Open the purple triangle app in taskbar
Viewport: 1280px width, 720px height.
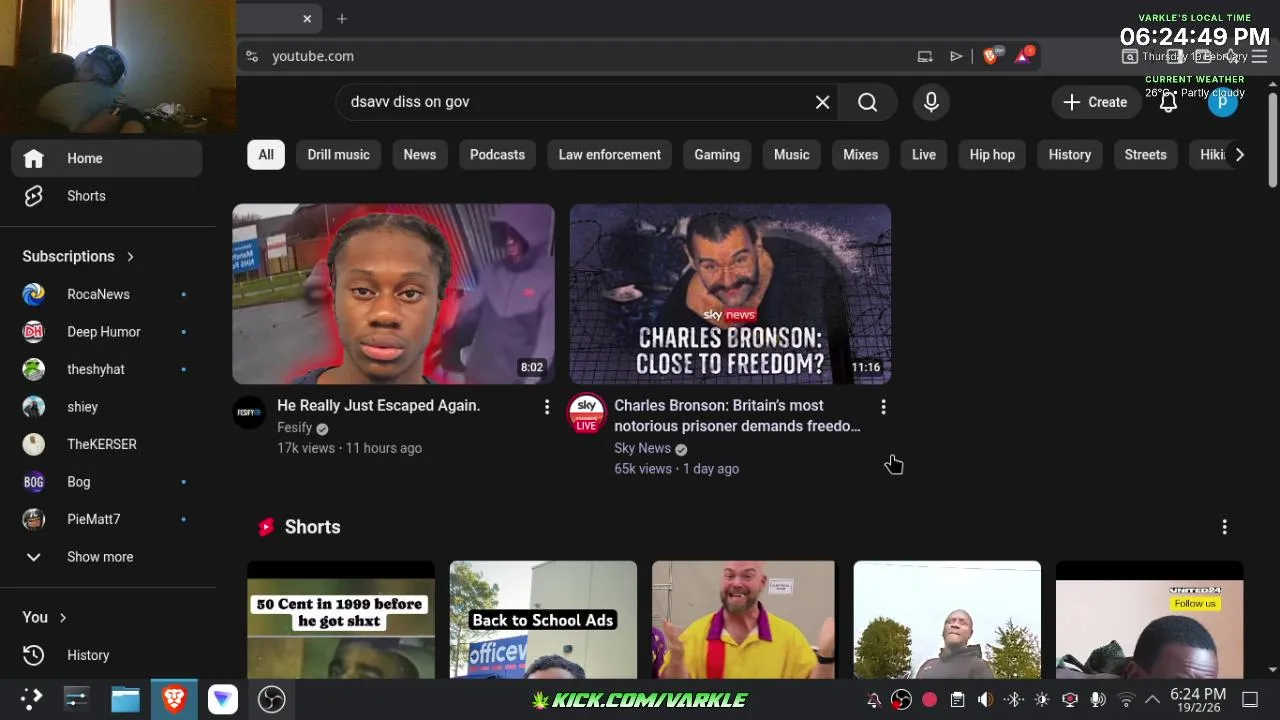point(222,699)
